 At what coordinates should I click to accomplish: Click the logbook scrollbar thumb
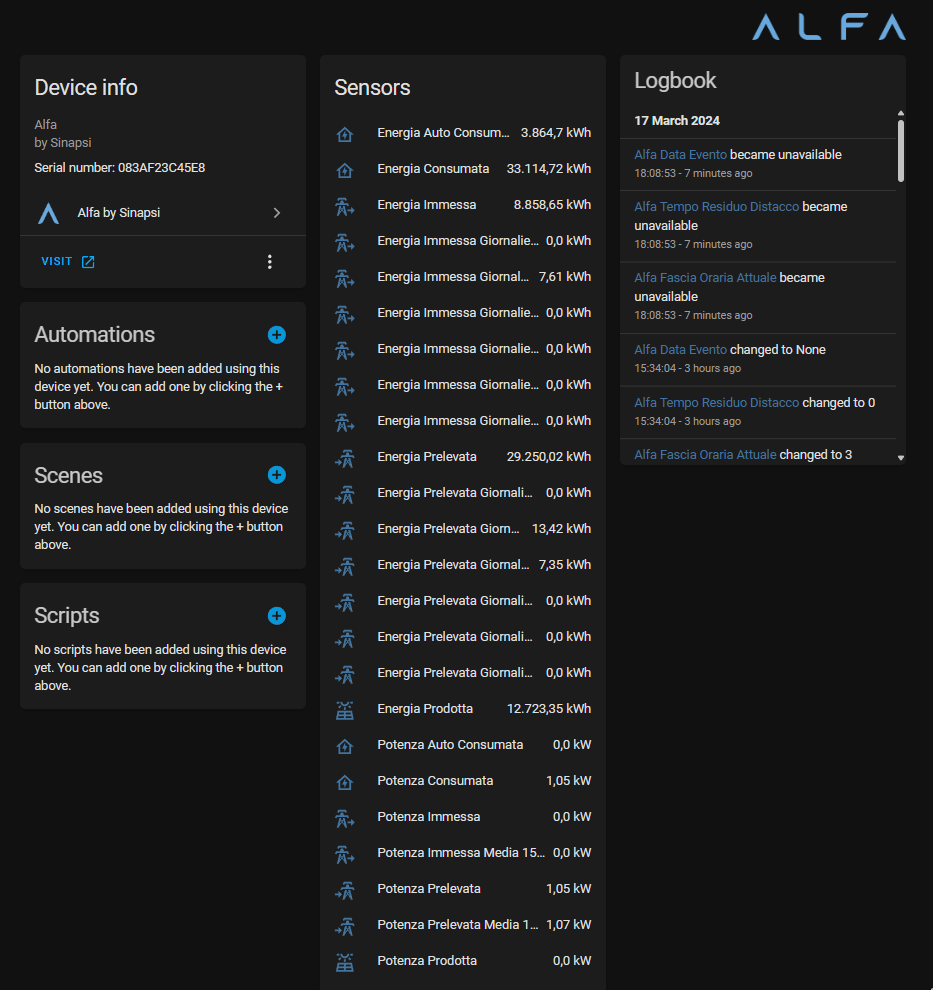[901, 151]
